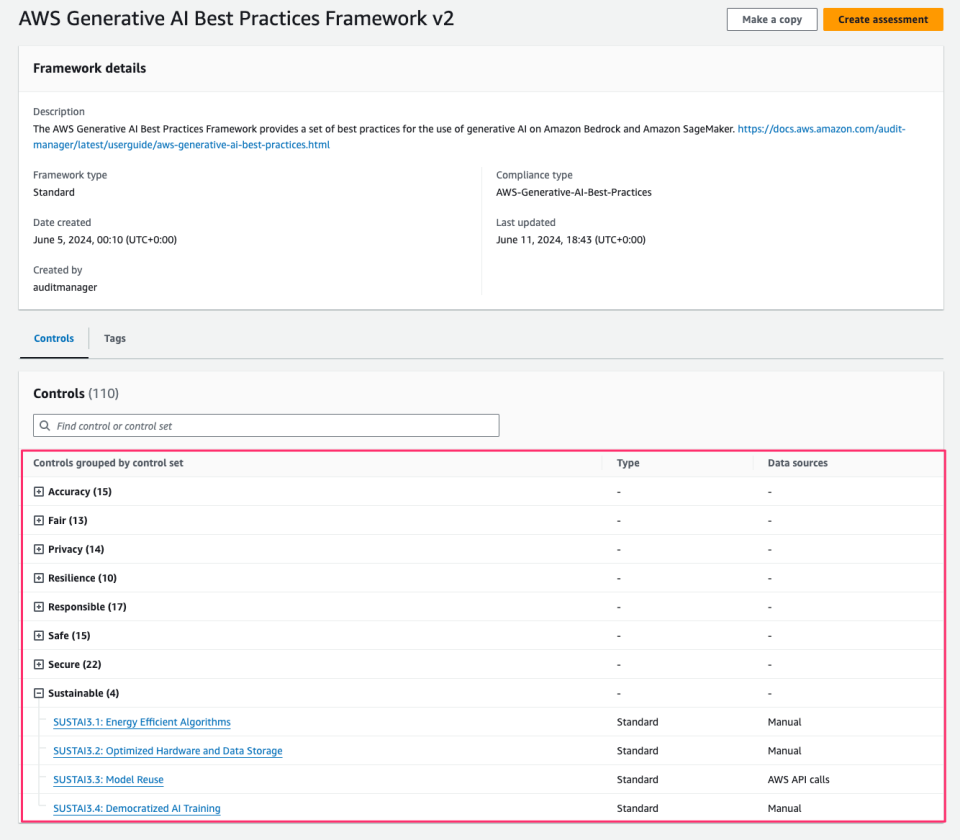
Task: Select the Controls tab
Action: [53, 338]
